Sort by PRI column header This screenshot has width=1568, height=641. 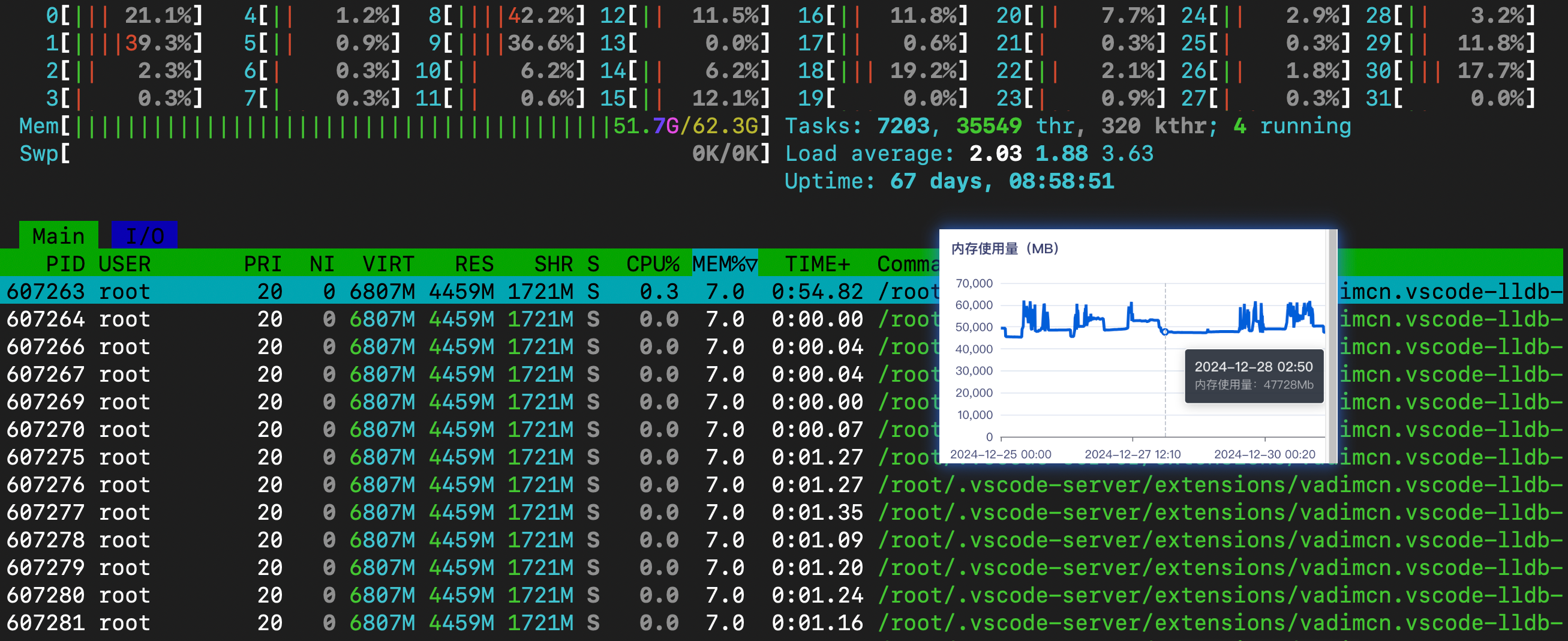coord(262,264)
